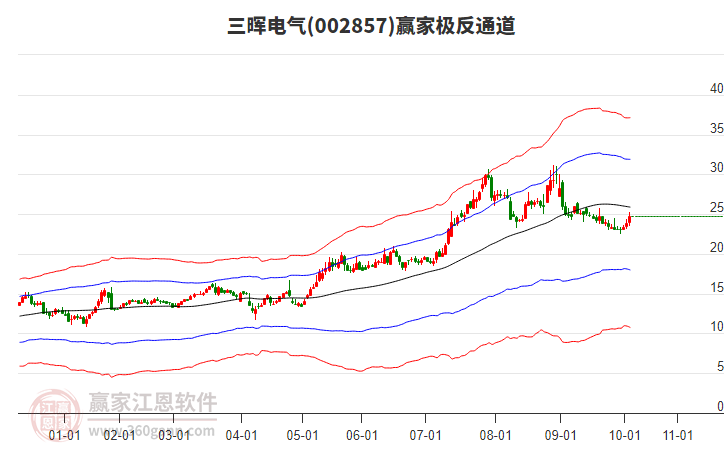Click the 02-01 date axis label
726x450 pixels.
pyautogui.click(x=119, y=435)
